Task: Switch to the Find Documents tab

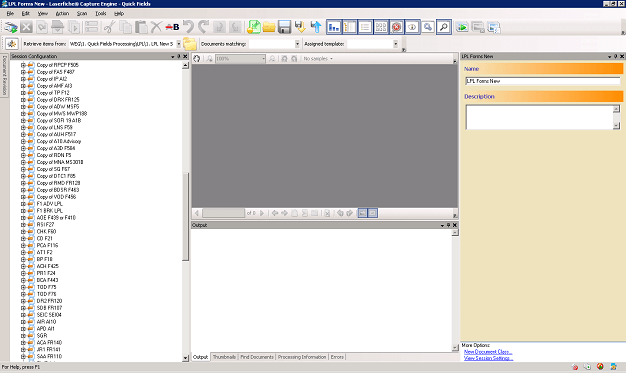Action: tap(257, 357)
